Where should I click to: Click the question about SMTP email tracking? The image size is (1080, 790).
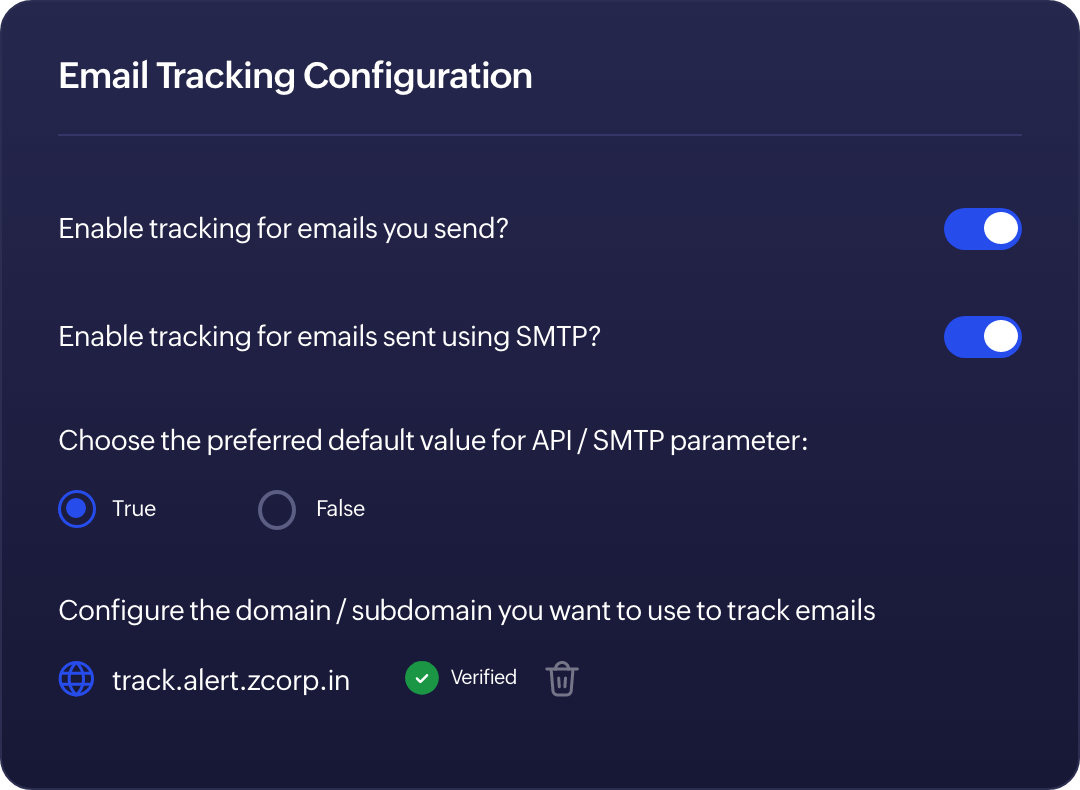[x=329, y=337]
